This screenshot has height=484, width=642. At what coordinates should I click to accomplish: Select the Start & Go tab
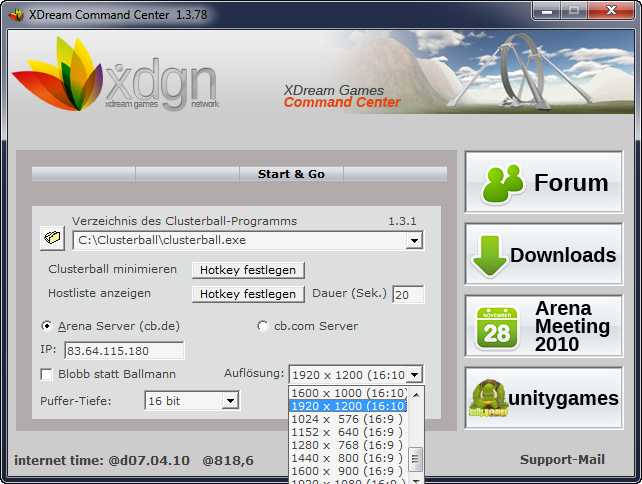[291, 174]
